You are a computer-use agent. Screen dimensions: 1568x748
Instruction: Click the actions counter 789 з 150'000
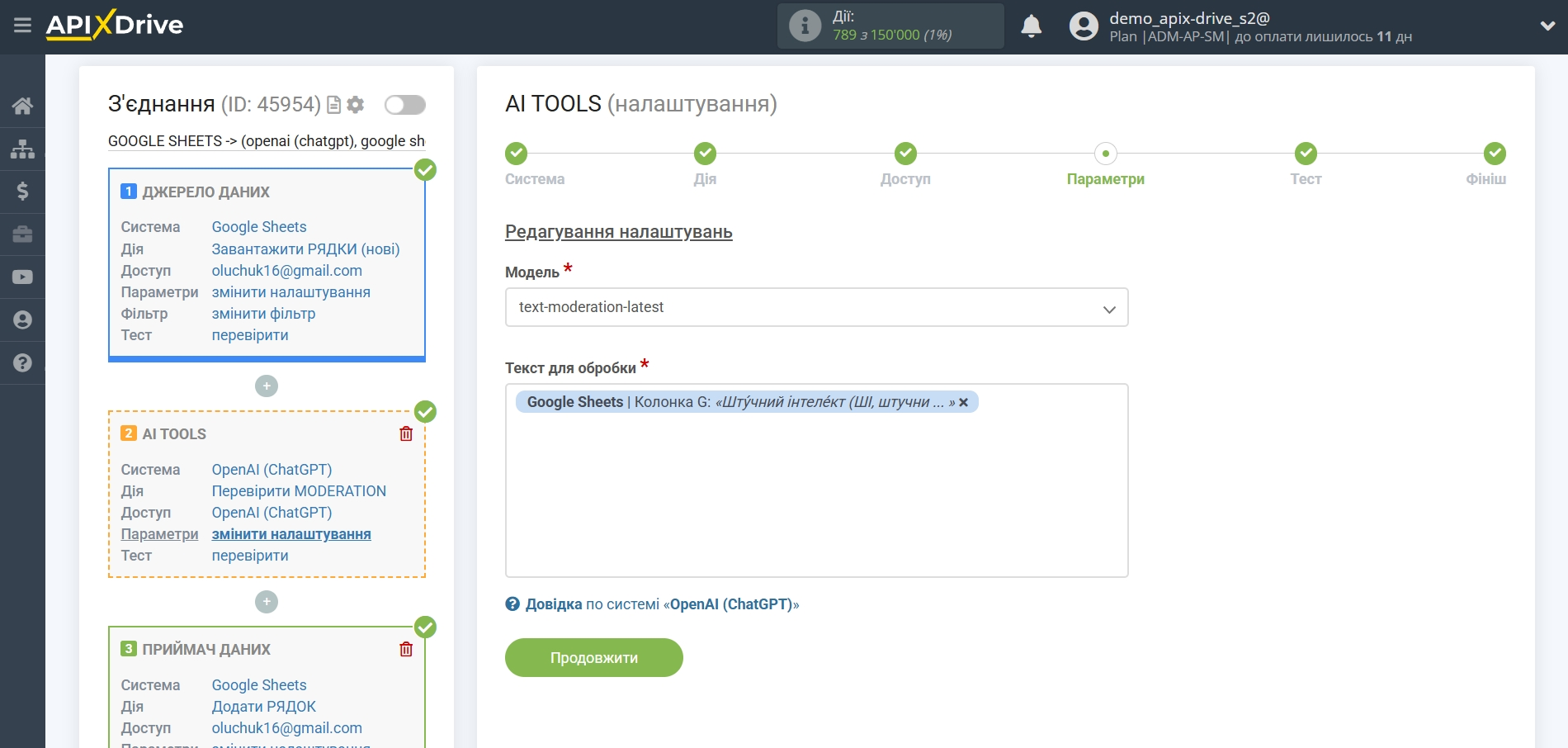pyautogui.click(x=892, y=35)
